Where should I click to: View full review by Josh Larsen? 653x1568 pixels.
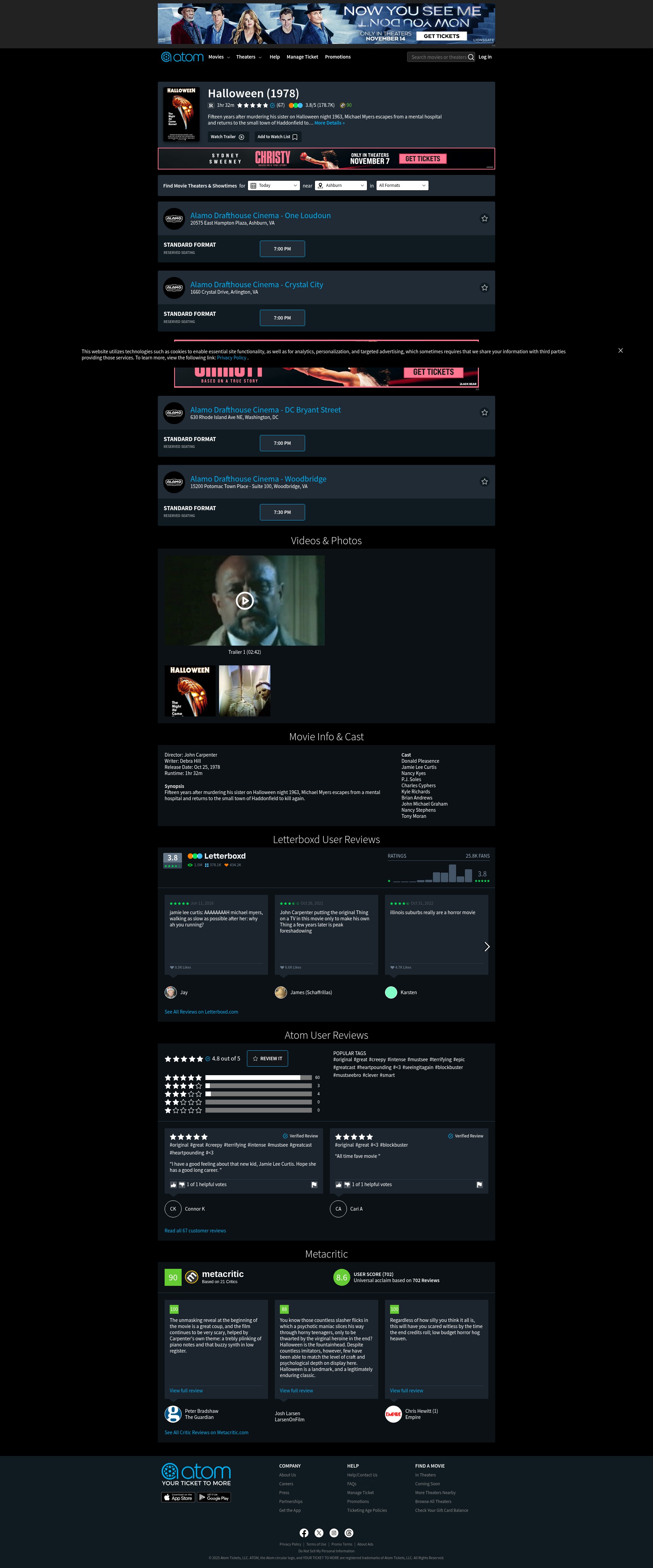[x=296, y=1391]
